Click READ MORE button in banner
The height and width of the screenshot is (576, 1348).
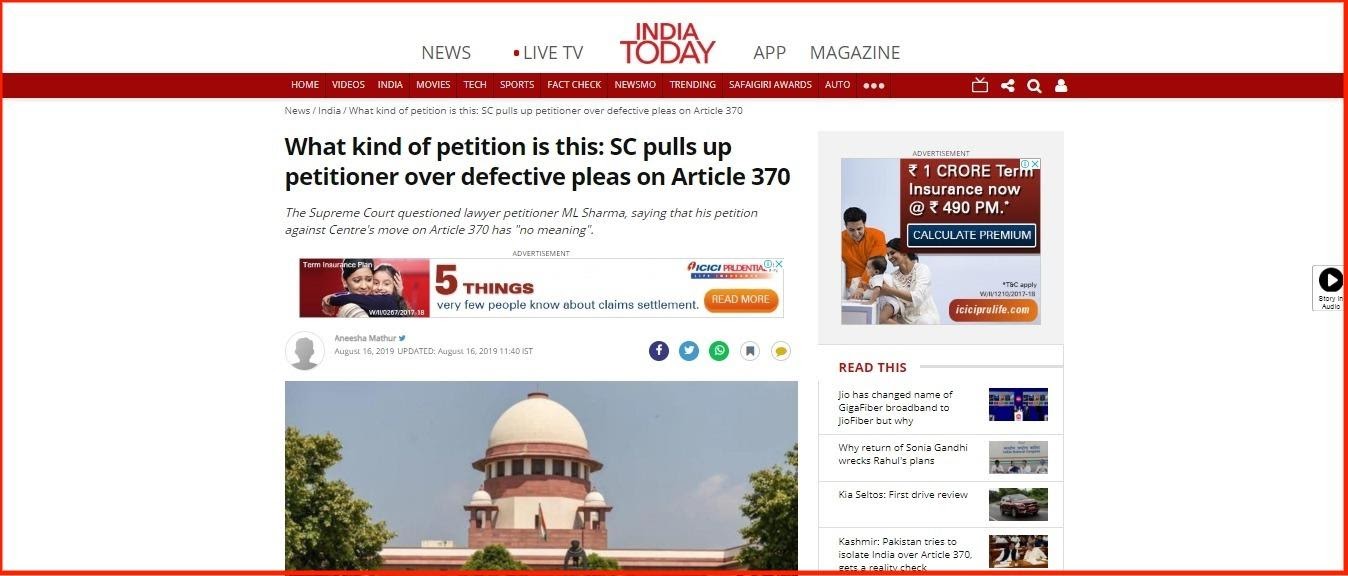741,299
